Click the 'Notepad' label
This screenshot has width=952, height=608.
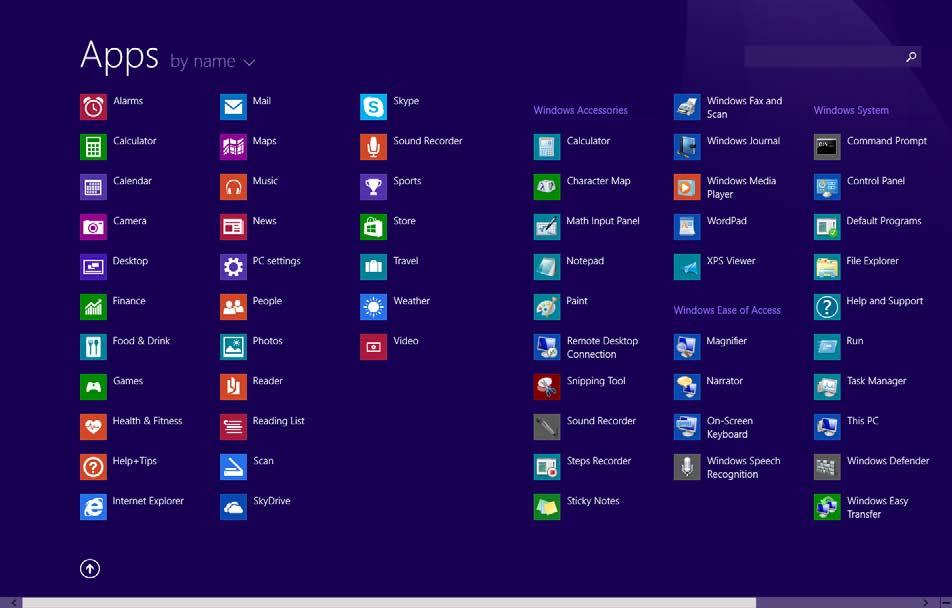point(585,261)
